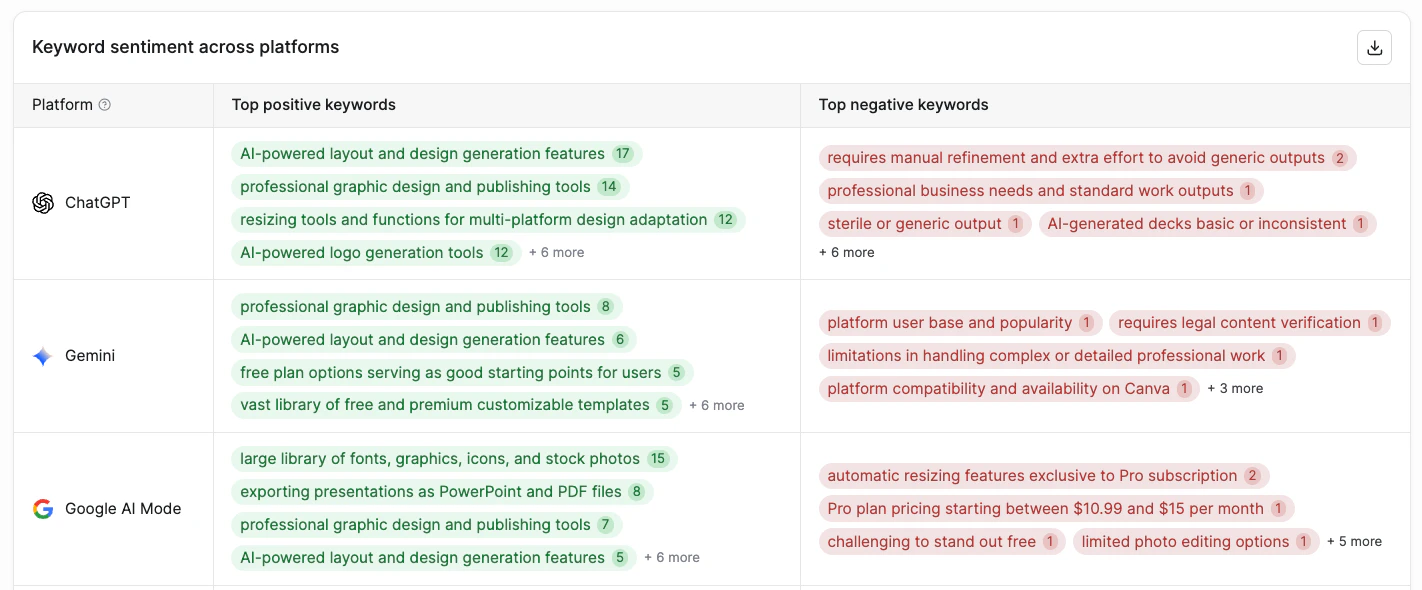
Task: Click "sterile or generic output" negative tag
Action: click(x=924, y=224)
